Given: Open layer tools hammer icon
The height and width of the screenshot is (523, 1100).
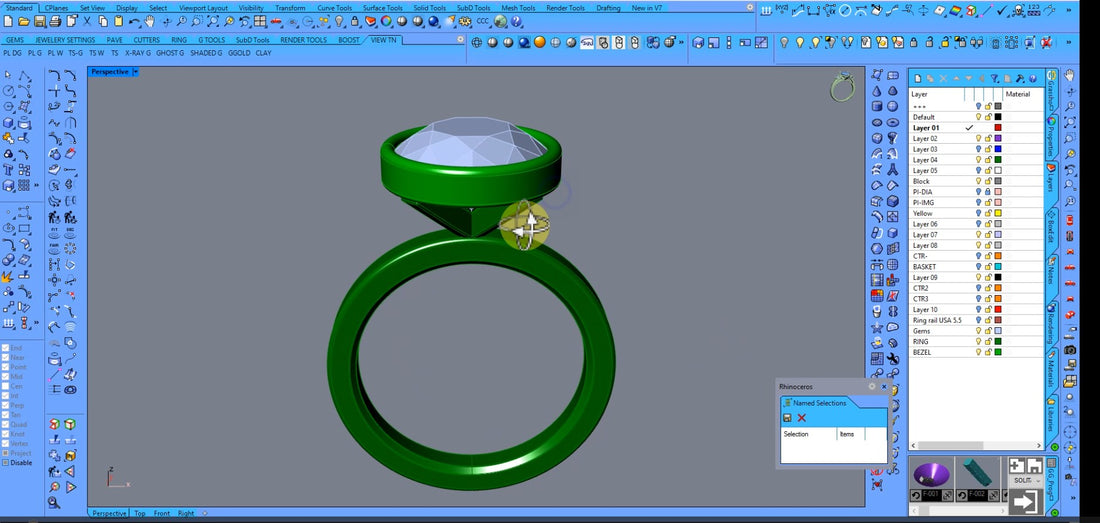Looking at the screenshot, I should (x=1020, y=79).
